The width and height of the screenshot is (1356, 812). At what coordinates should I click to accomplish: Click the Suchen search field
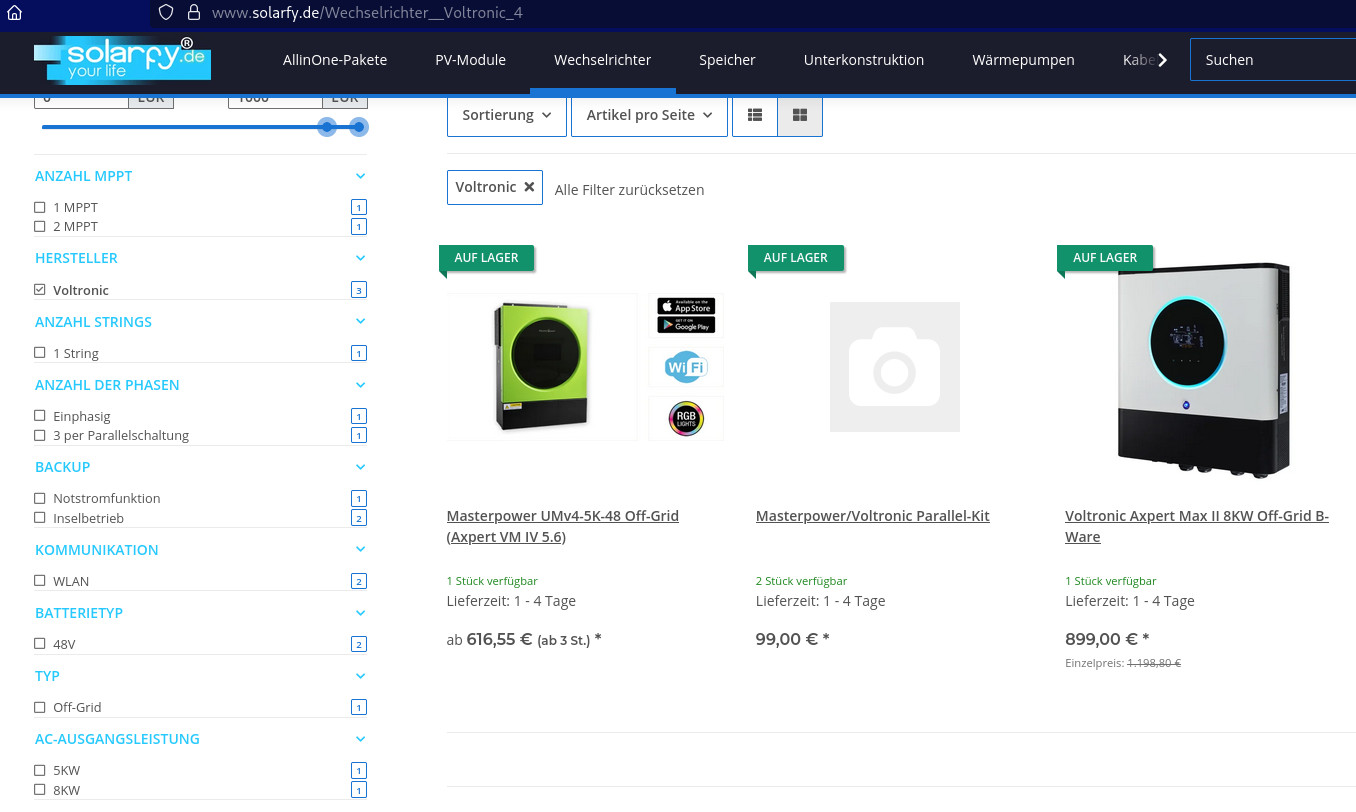(x=1272, y=60)
